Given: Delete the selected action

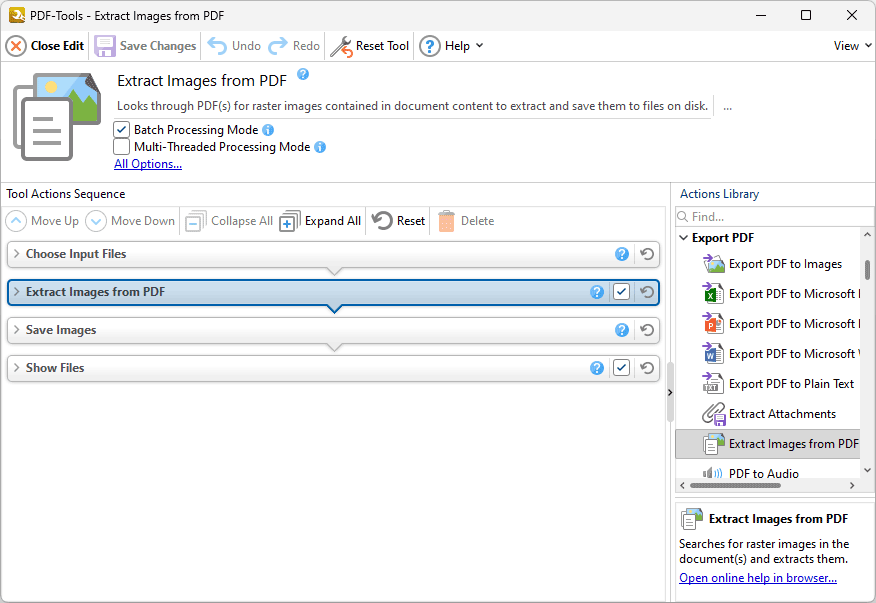Looking at the screenshot, I should pos(466,221).
